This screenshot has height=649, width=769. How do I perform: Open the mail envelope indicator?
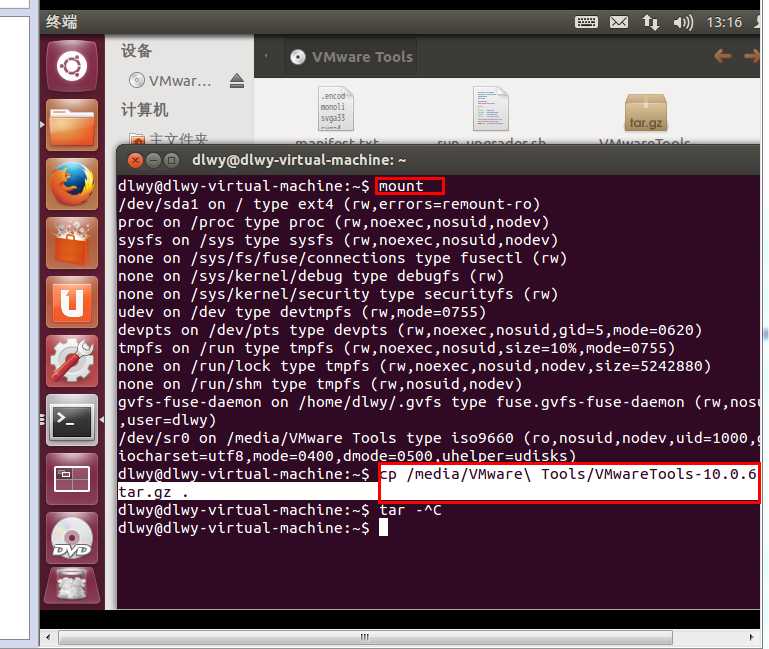click(619, 22)
